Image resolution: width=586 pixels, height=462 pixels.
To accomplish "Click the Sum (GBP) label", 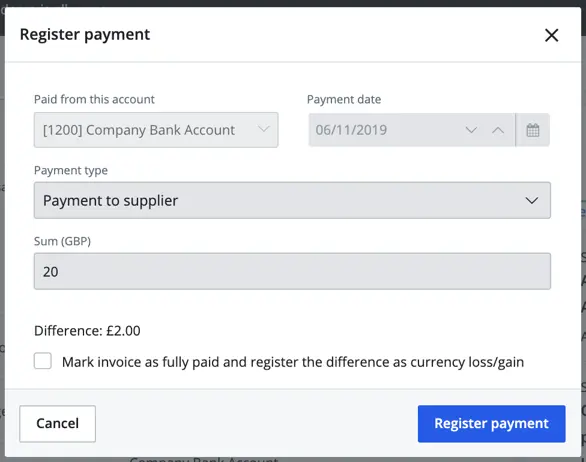I will (x=62, y=241).
